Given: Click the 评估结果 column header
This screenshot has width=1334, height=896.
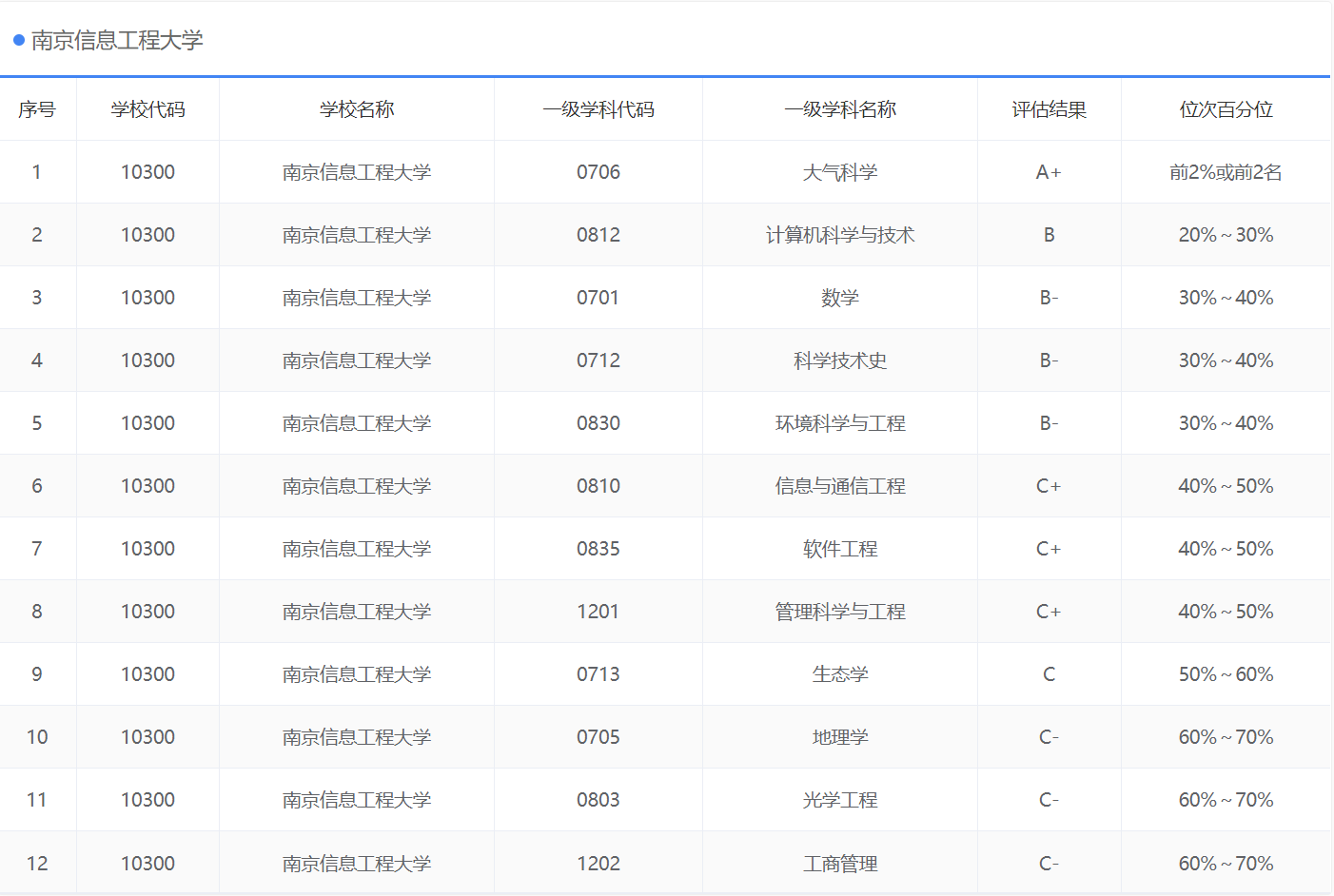Looking at the screenshot, I should (x=1050, y=109).
